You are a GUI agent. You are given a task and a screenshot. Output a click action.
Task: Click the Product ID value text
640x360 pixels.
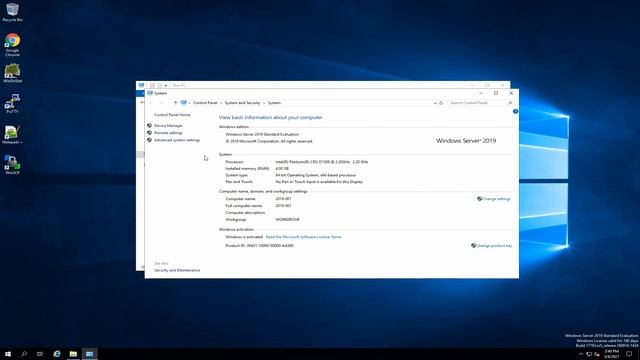coord(270,246)
